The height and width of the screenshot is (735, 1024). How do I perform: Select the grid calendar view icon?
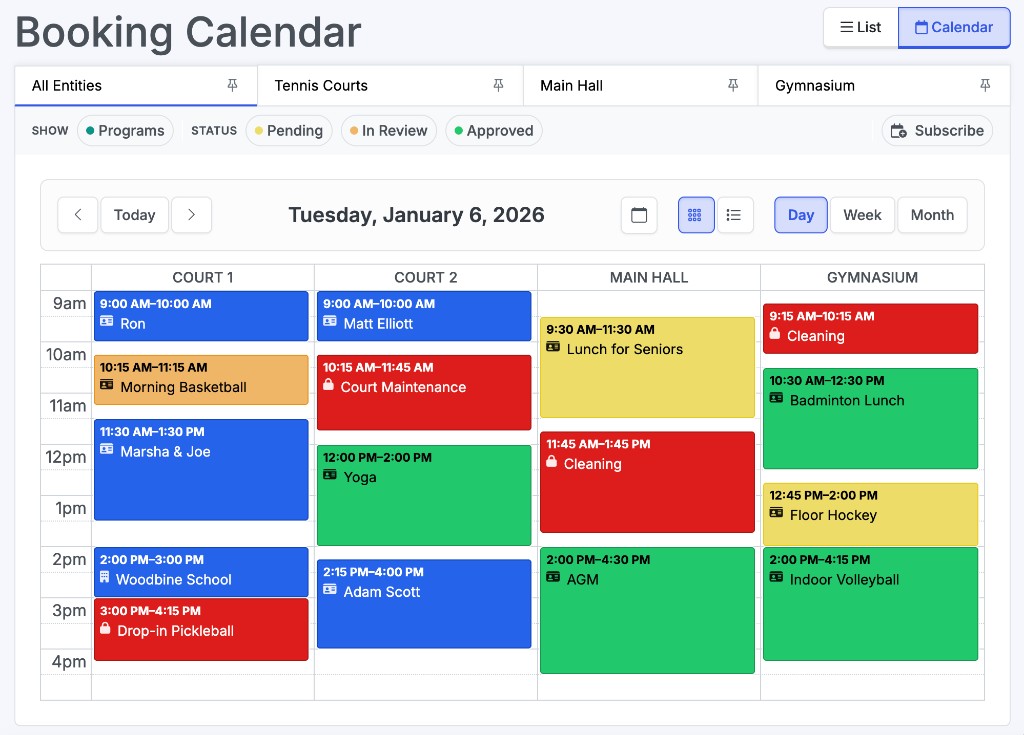coord(696,214)
